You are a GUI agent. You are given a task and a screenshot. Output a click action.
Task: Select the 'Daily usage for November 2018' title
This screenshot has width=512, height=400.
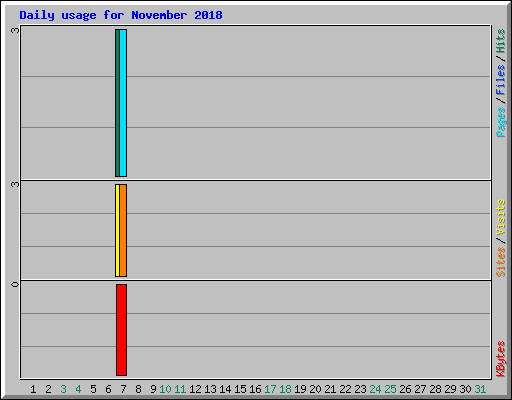(121, 15)
